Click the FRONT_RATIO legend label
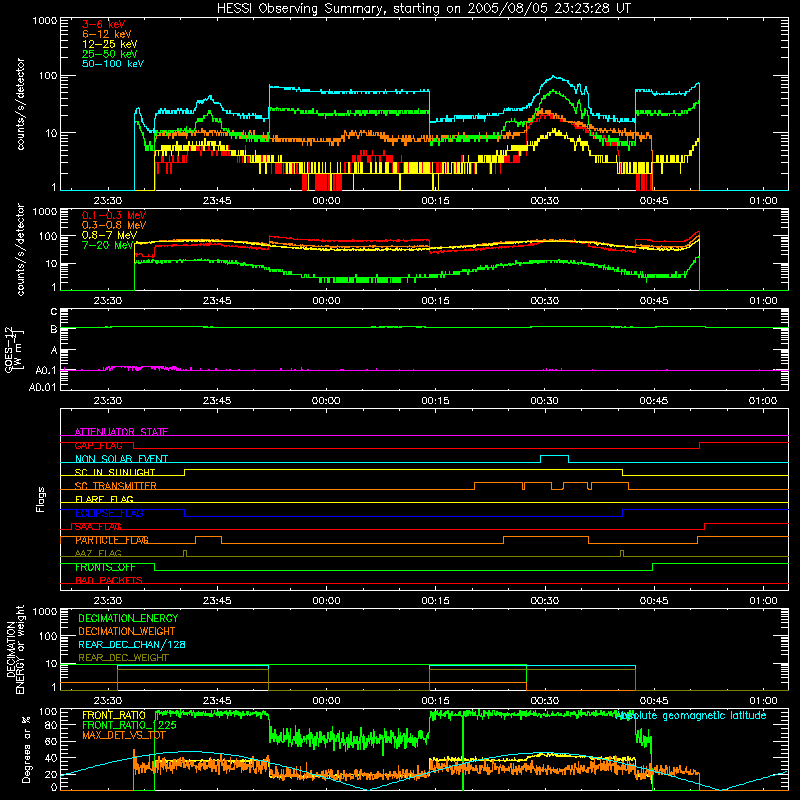Image resolution: width=800 pixels, height=800 pixels. (114, 715)
